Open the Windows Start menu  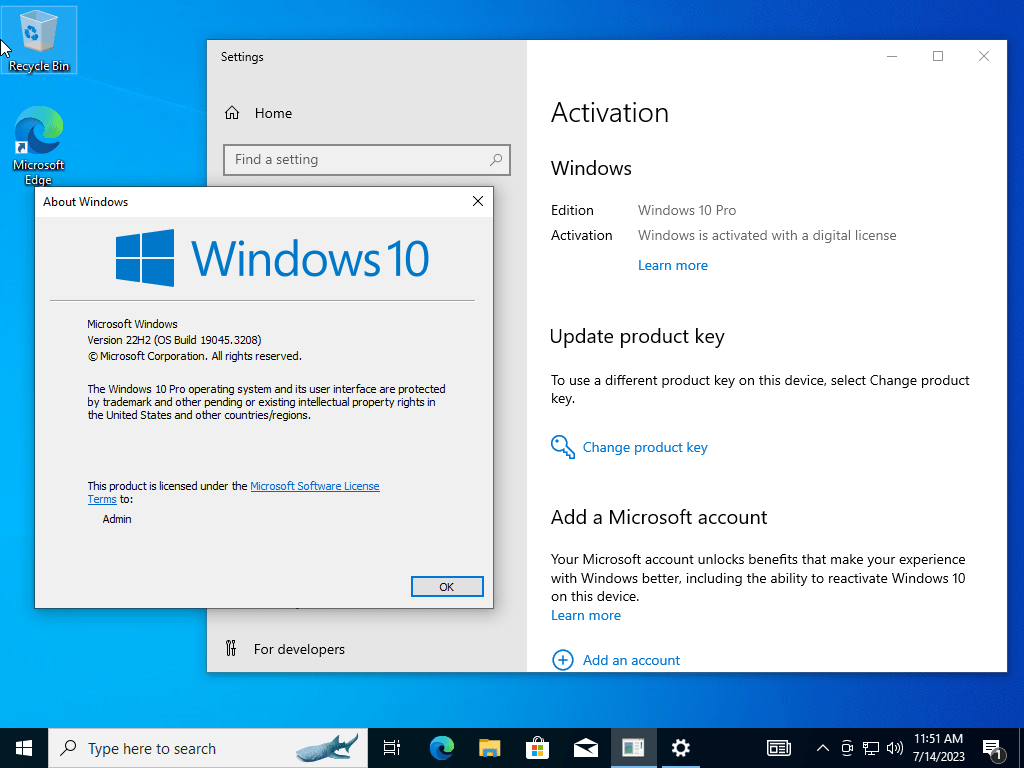click(x=24, y=748)
